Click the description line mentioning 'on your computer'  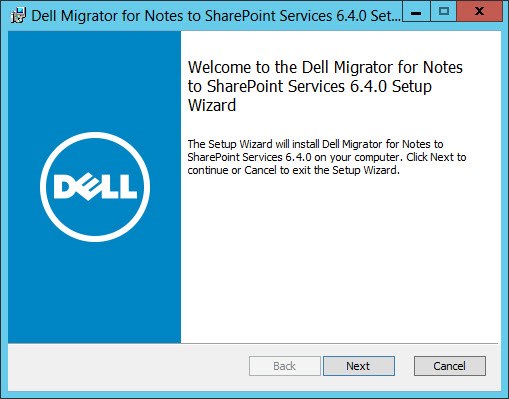(327, 157)
